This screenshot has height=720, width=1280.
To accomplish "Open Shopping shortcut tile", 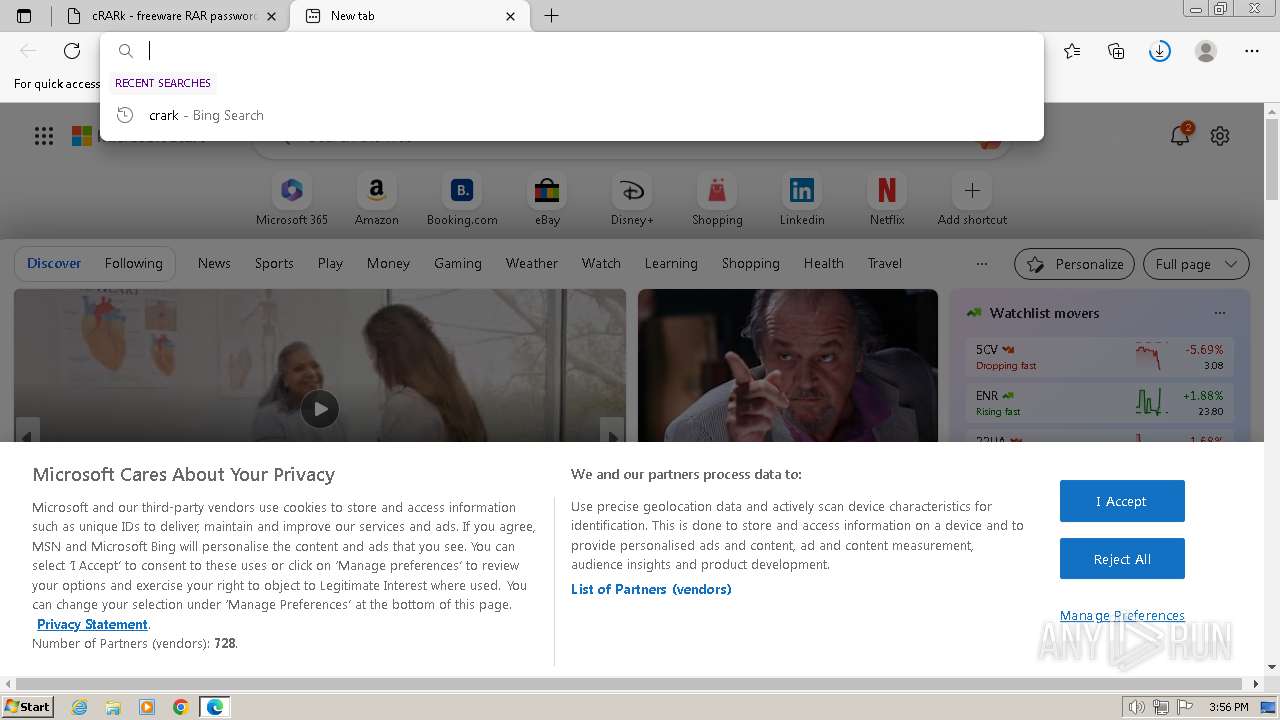I will 717,201.
